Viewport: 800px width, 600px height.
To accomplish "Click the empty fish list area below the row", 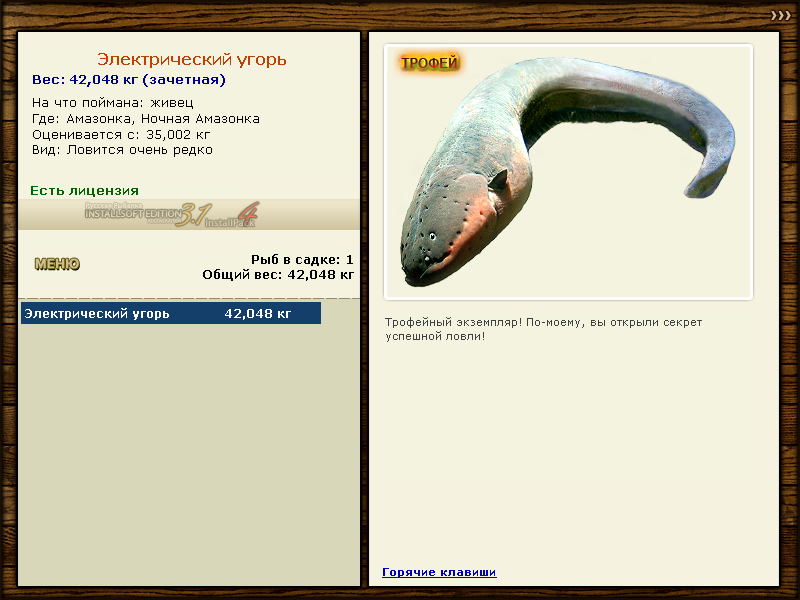I will pos(170,450).
